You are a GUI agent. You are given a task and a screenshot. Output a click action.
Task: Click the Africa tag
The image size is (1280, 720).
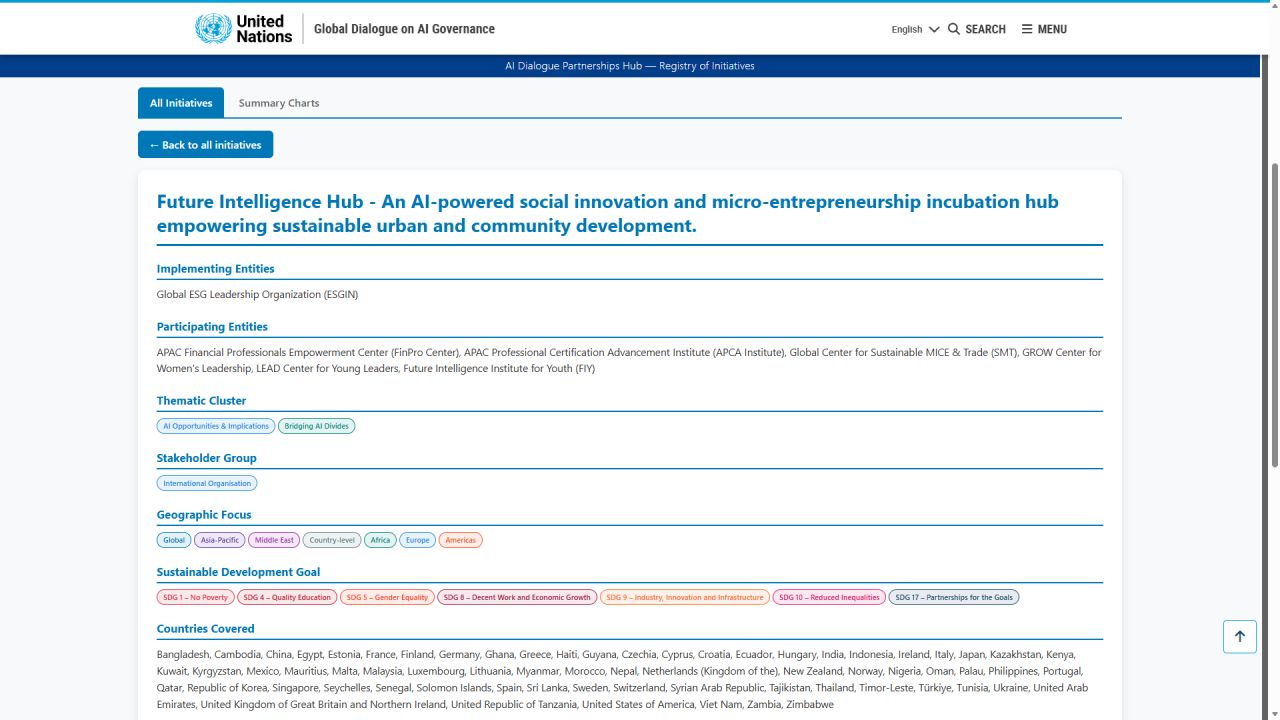(x=380, y=540)
